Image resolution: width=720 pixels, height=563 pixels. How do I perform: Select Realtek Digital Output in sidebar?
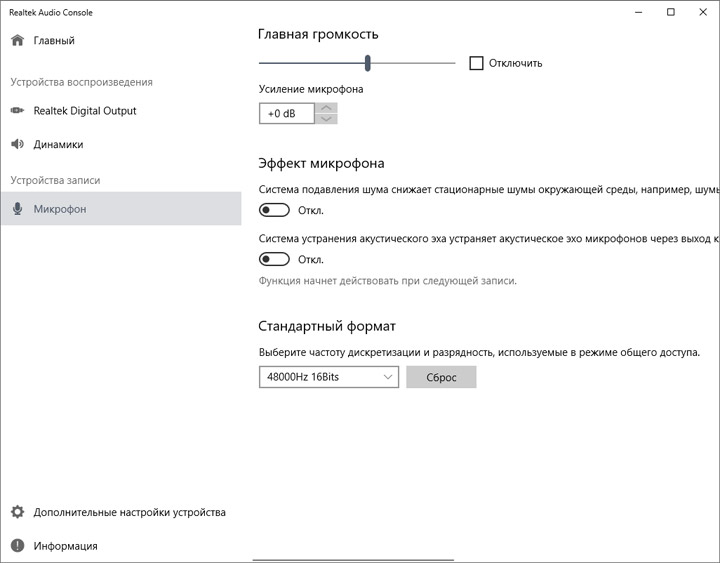(x=84, y=111)
